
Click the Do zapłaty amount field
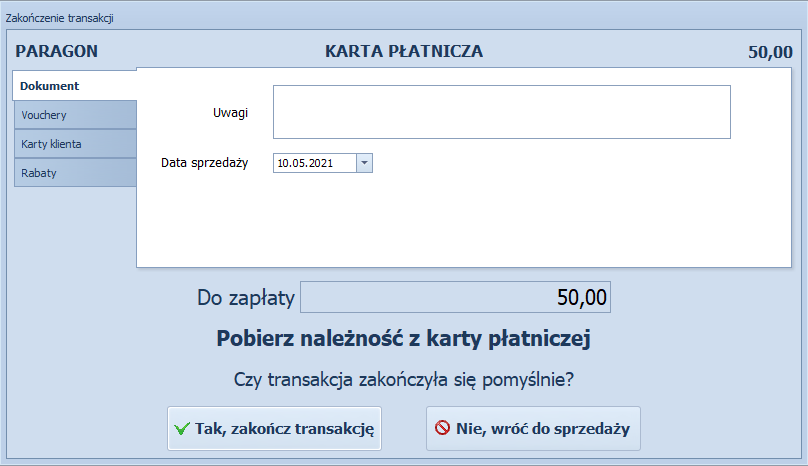coord(455,297)
